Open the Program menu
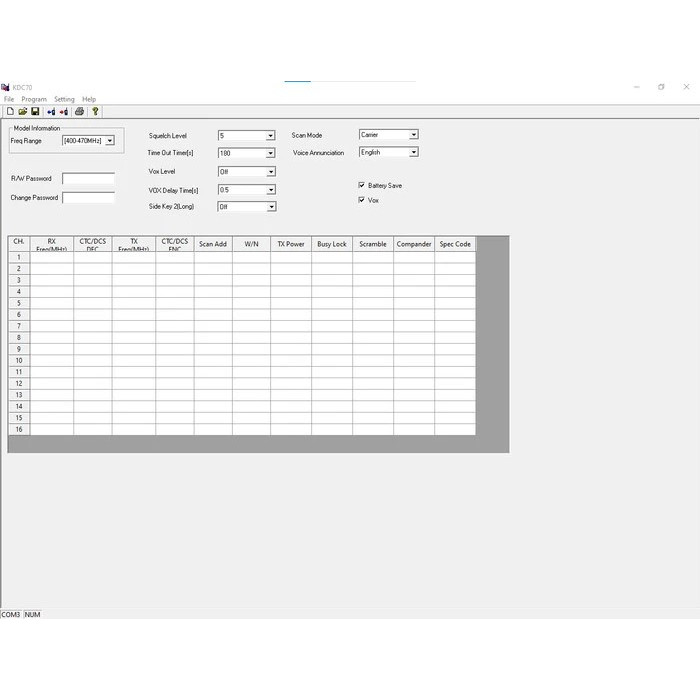Screen dimensions: 700x700 (34, 99)
